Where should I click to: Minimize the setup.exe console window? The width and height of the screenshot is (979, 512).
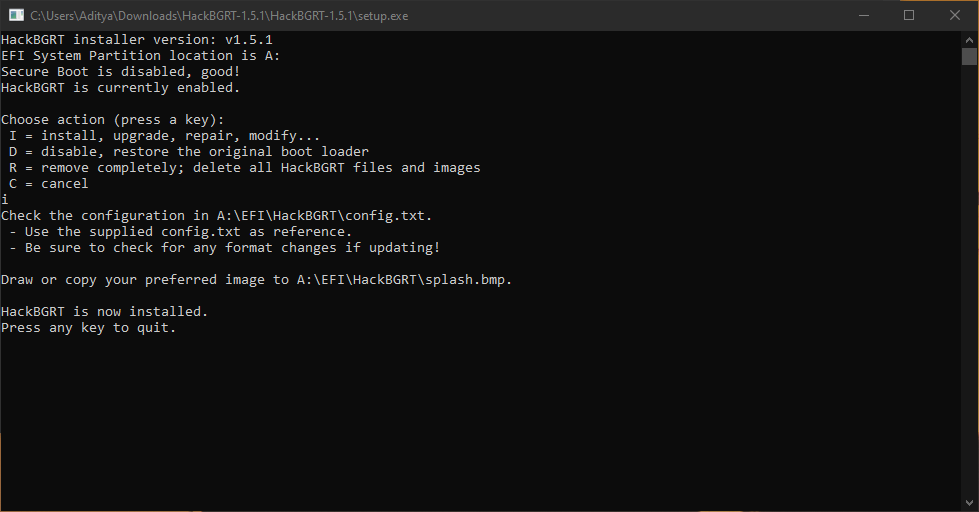[864, 15]
